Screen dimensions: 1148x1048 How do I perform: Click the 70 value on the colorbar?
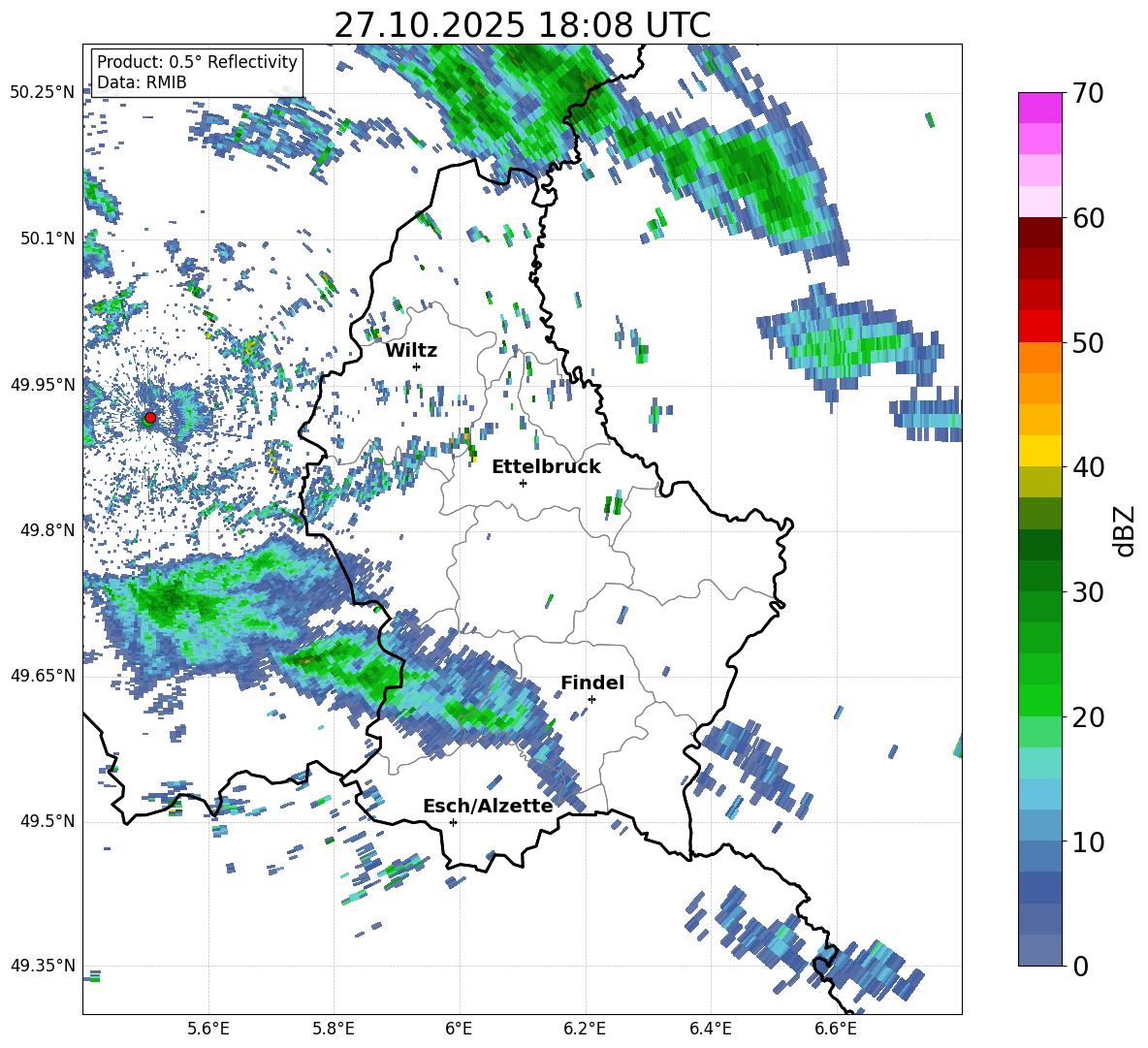1088,94
